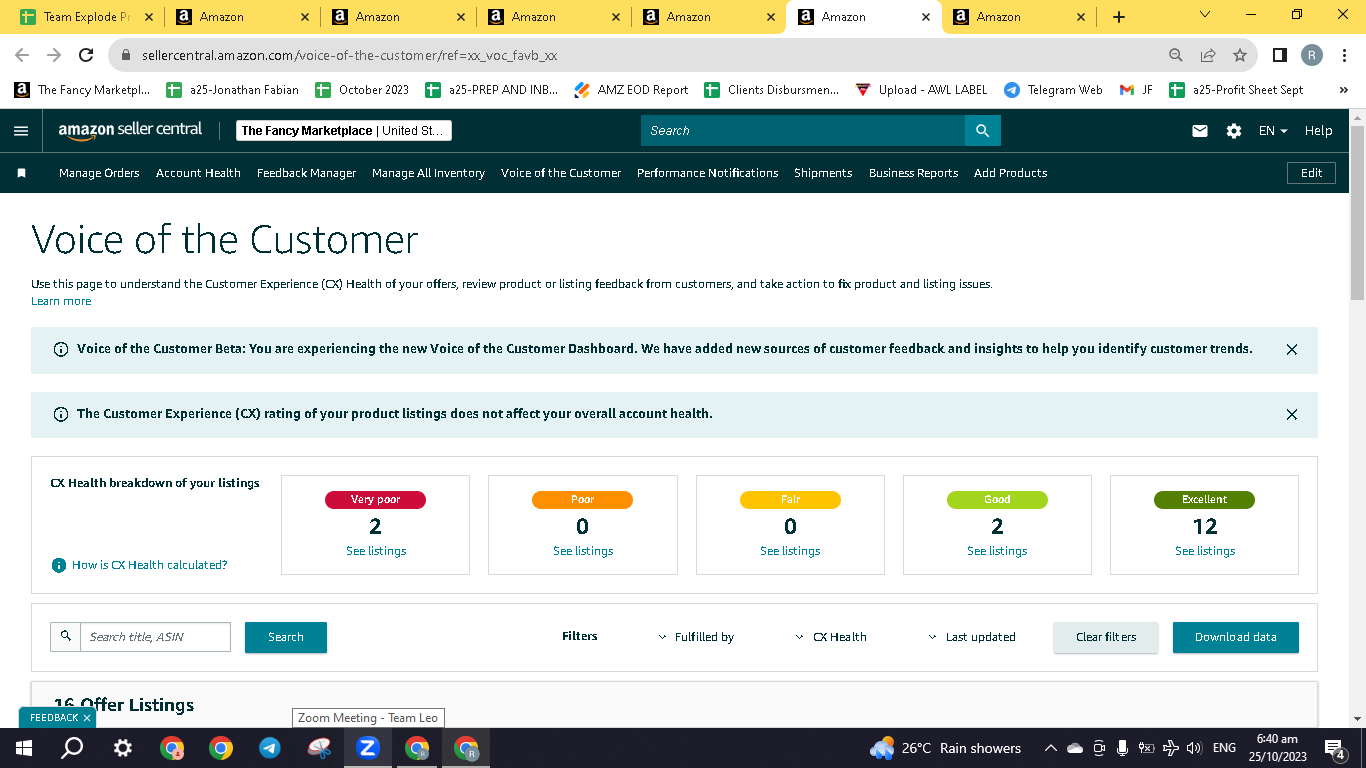This screenshot has width=1366, height=768.
Task: See listings under Excellent rating
Action: tap(1205, 551)
